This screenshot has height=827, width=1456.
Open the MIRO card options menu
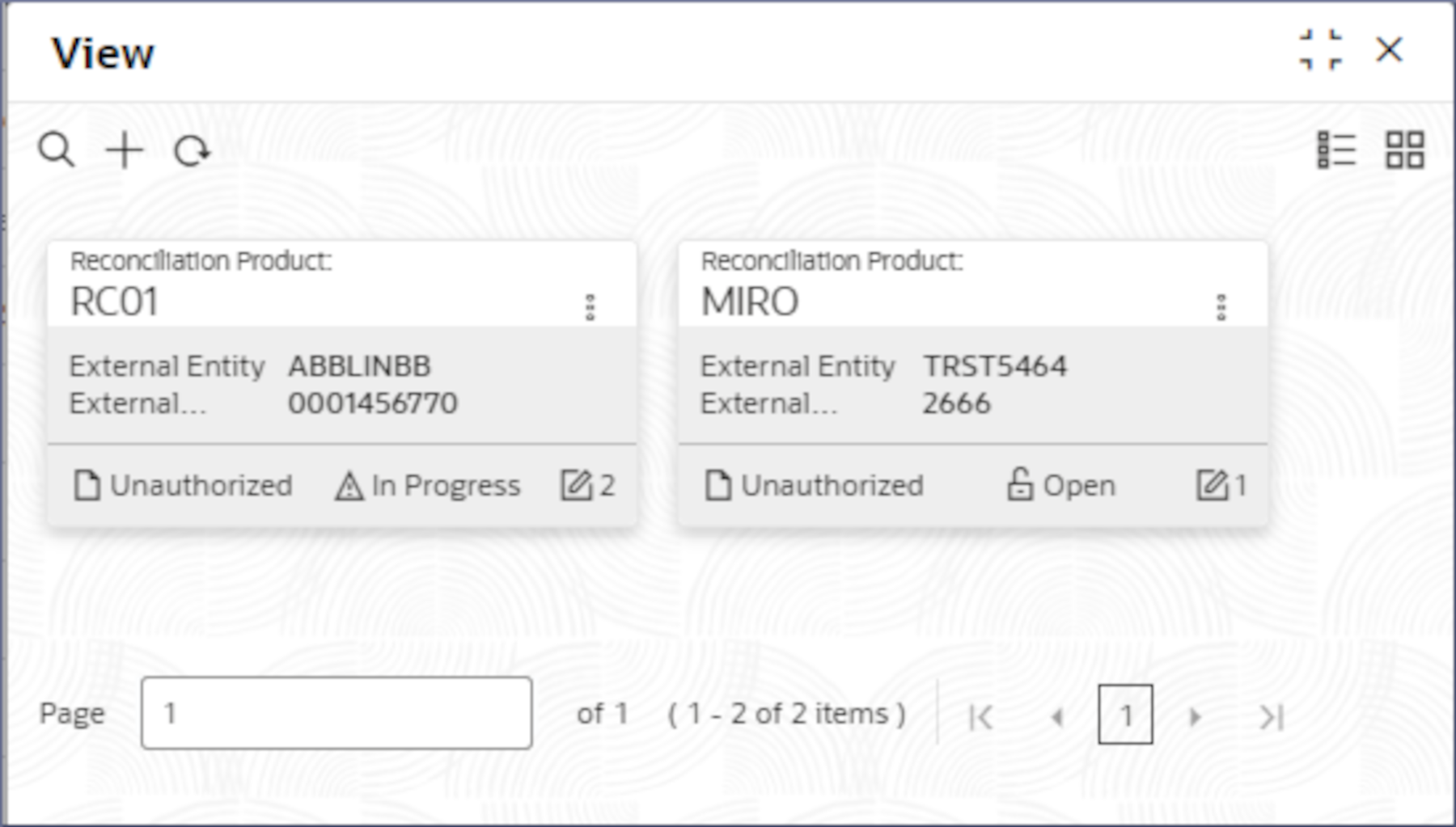coord(1221,307)
